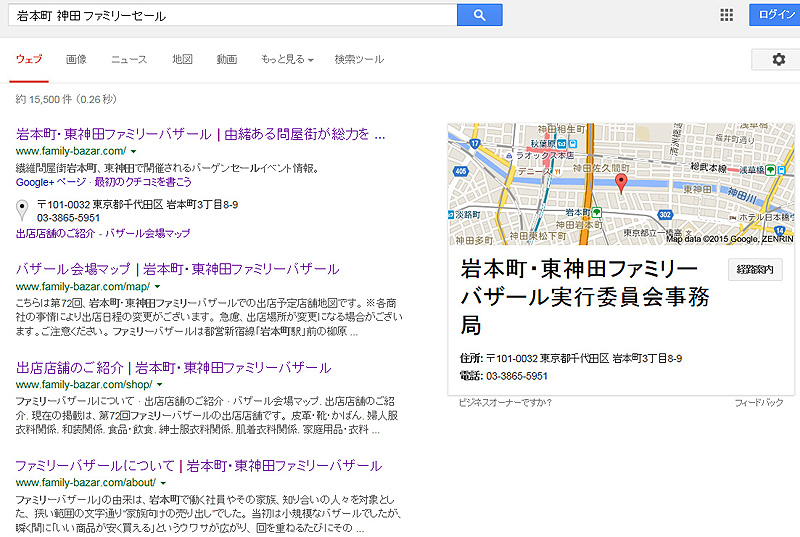
Task: Open the settings gear menu
Action: tap(778, 59)
